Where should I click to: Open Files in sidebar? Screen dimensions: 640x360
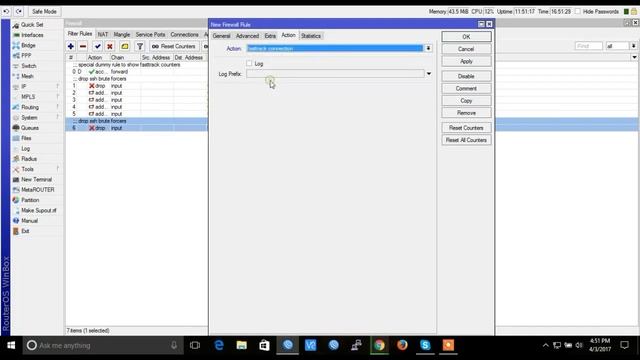[26, 138]
